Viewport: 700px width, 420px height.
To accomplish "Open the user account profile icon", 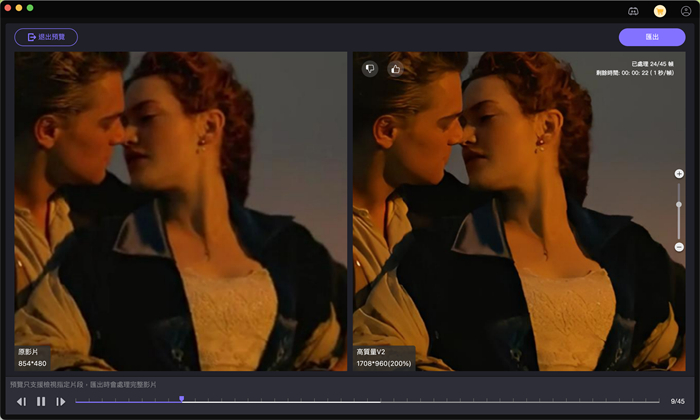I will (x=686, y=11).
